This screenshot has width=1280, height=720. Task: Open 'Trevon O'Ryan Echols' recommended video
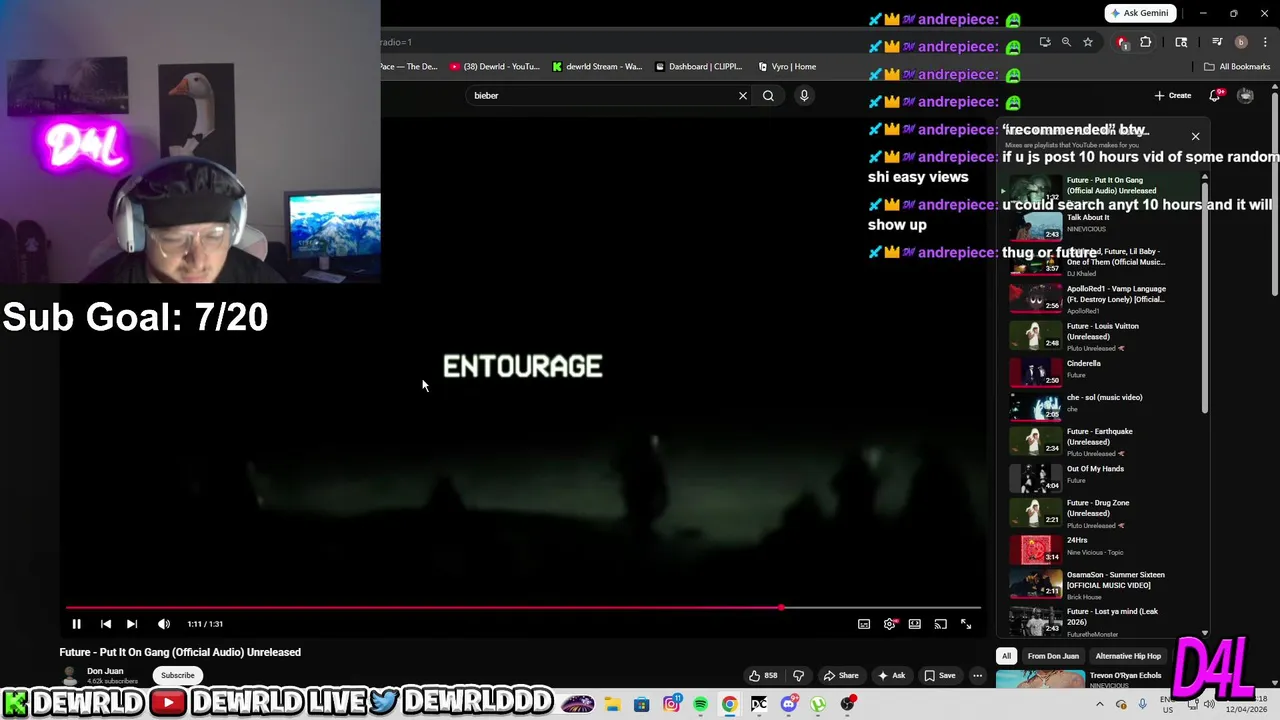coord(1125,676)
